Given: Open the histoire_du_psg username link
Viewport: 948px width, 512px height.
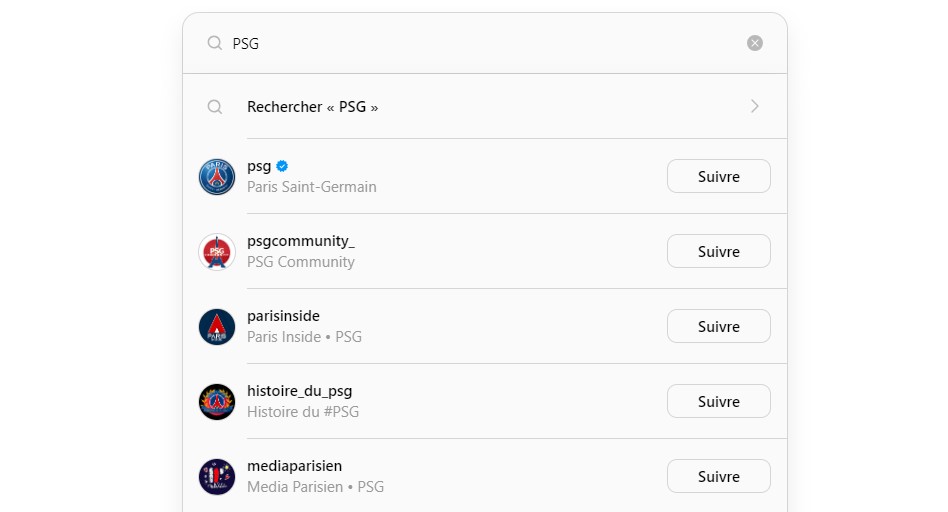Looking at the screenshot, I should coord(299,391).
